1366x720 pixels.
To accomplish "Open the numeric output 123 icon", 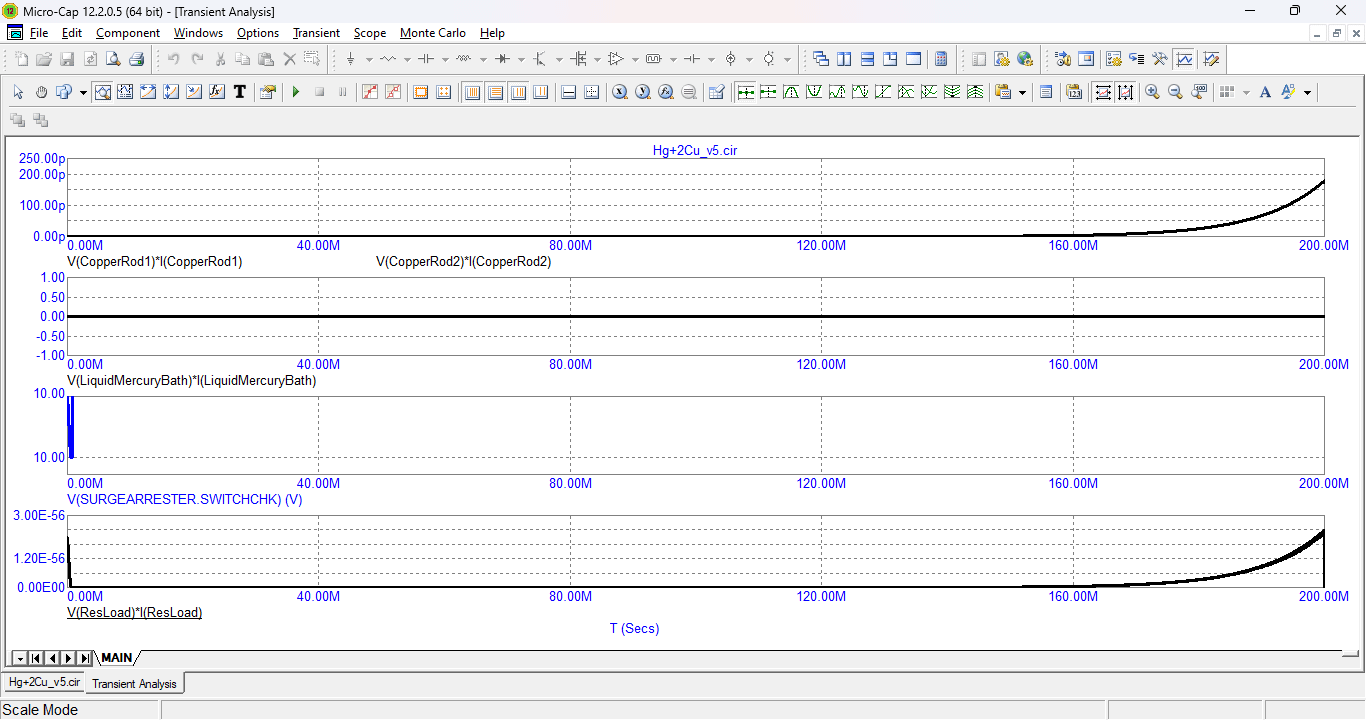I will pos(1074,92).
